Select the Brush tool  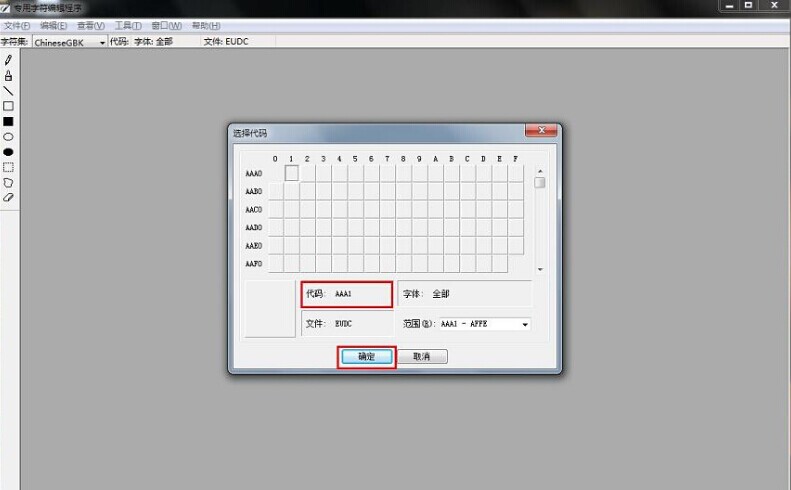point(8,75)
